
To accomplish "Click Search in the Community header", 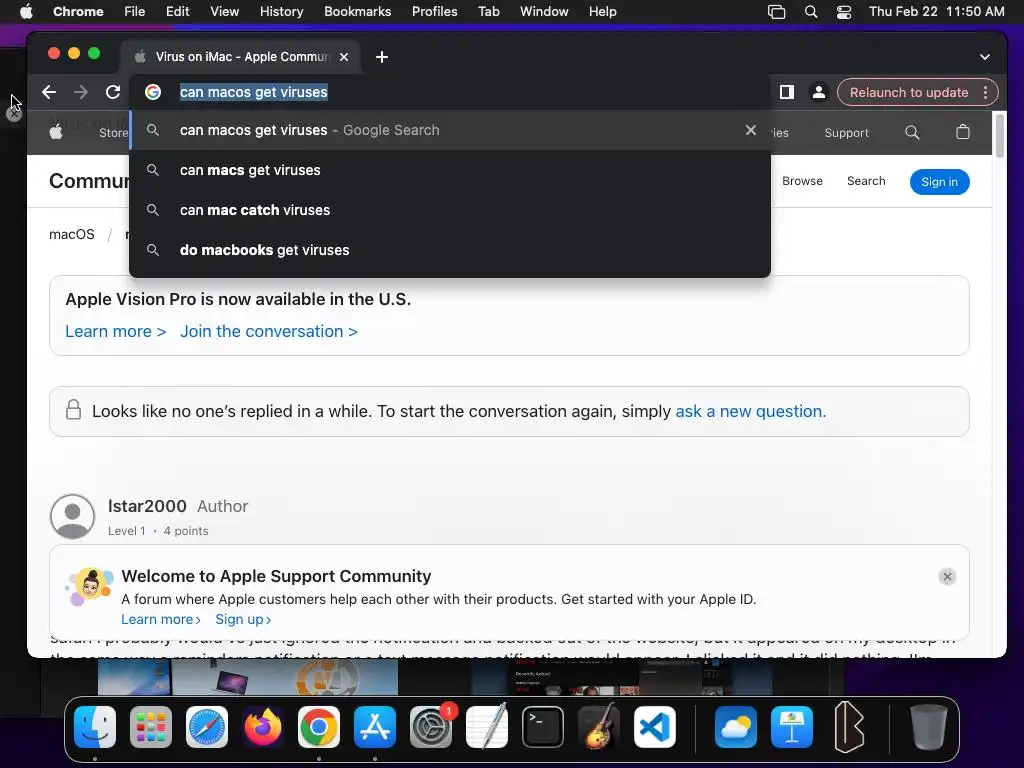I will 866,181.
